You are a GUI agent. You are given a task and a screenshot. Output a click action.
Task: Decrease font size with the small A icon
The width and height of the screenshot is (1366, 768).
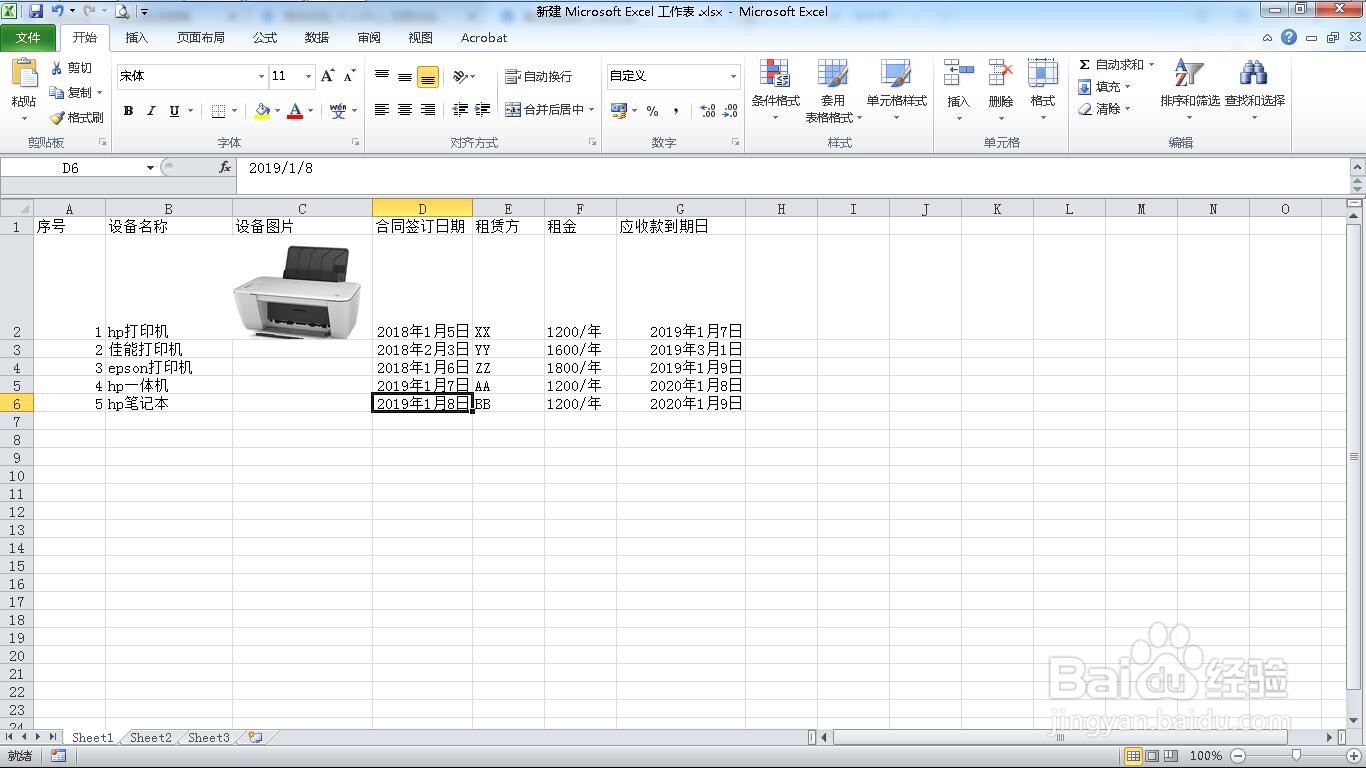349,76
